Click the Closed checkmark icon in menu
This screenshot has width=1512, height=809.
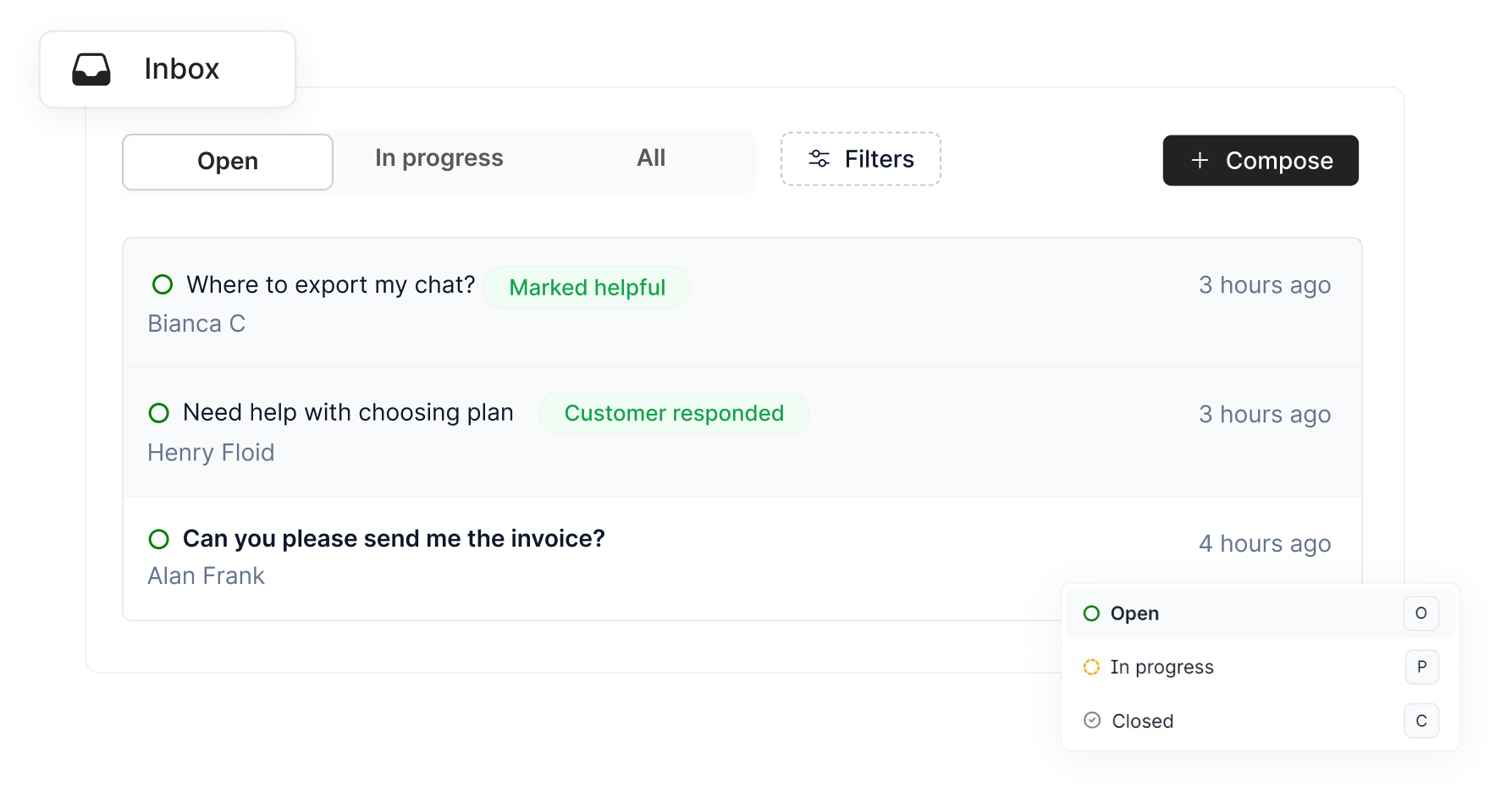click(1092, 720)
